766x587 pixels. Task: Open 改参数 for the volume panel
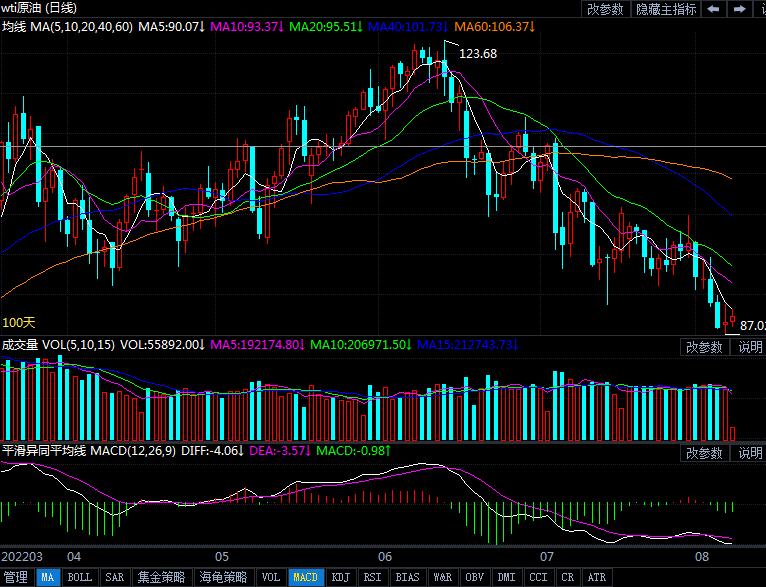pos(704,347)
